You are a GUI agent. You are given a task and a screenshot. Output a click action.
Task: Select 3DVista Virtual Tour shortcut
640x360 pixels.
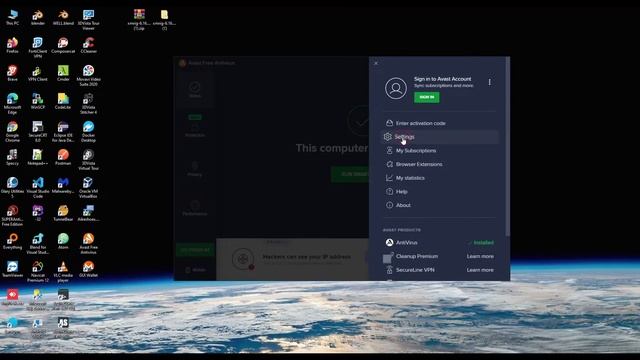tap(89, 160)
